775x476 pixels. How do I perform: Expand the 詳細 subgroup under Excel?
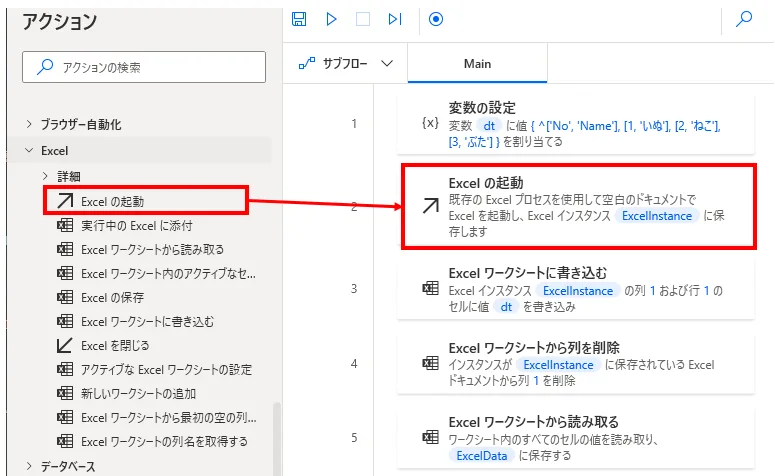click(45, 176)
